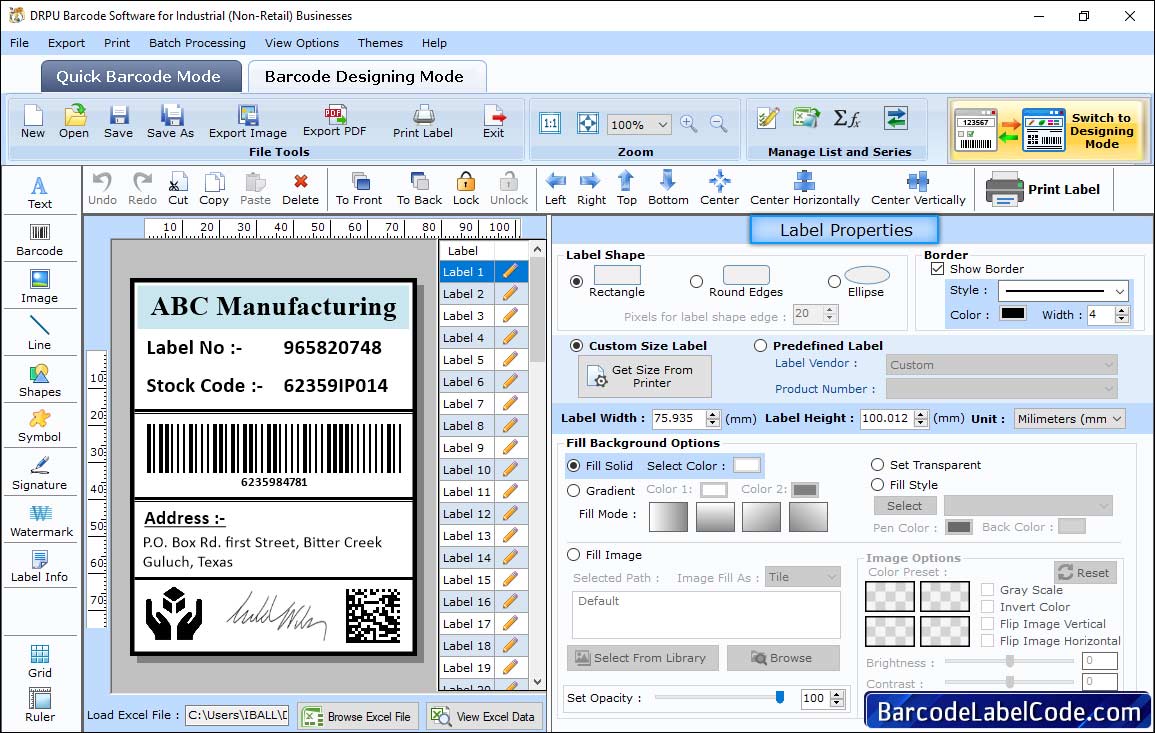The width and height of the screenshot is (1155, 733).
Task: Click Fill Solid Select Color swatch
Action: [x=746, y=466]
